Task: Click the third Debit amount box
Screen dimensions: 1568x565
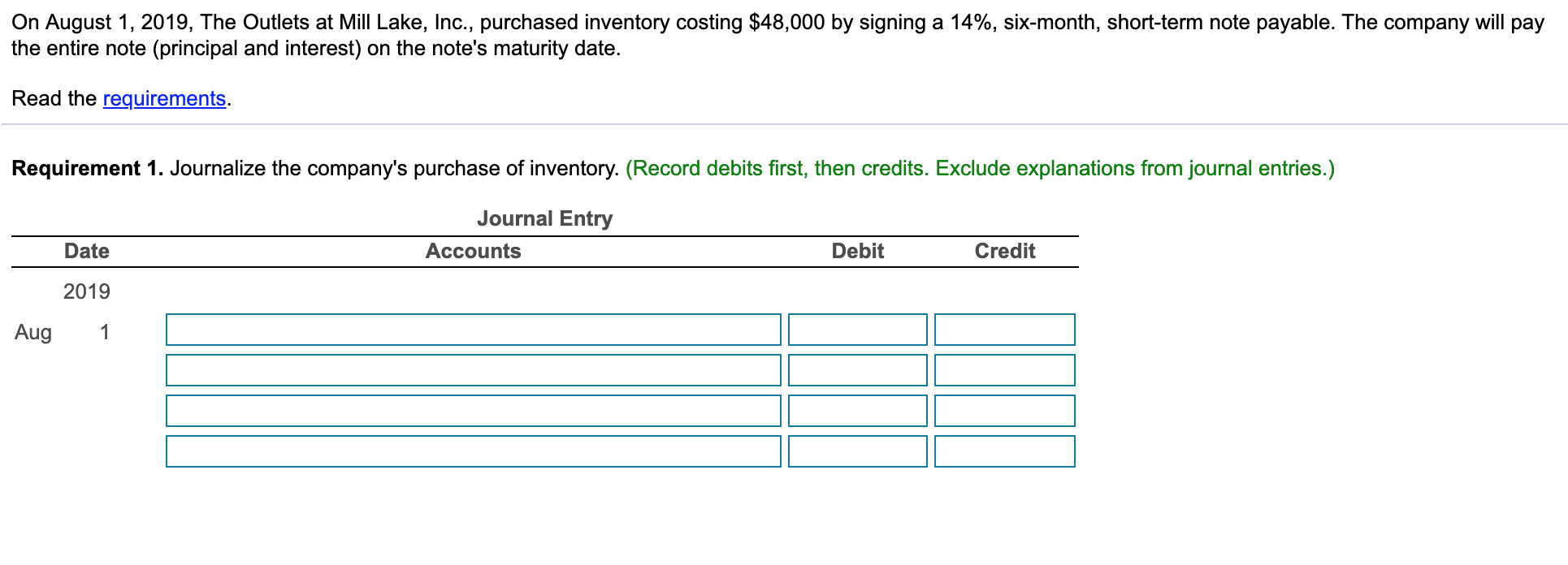Action: pos(856,411)
